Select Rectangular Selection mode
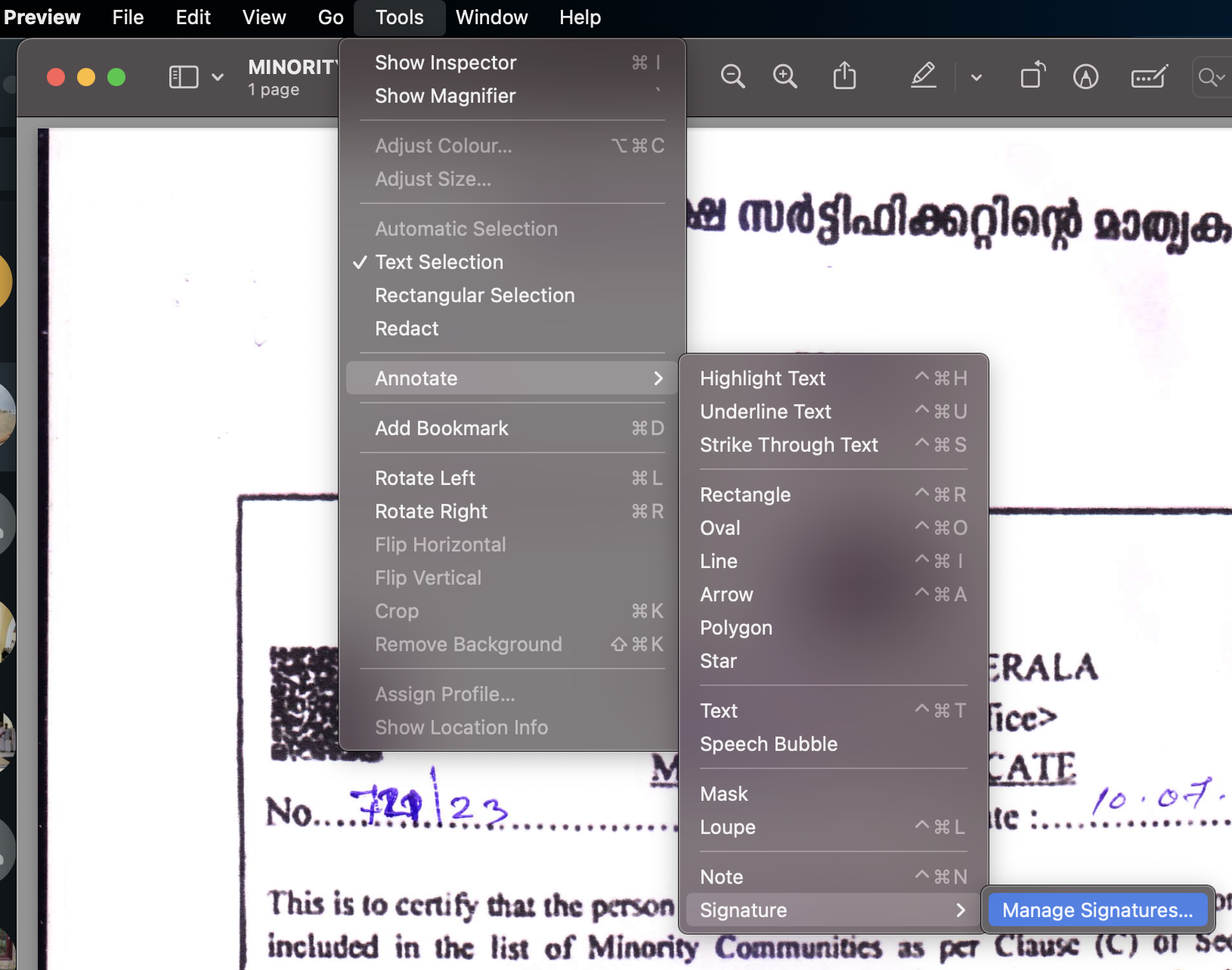The width and height of the screenshot is (1232, 970). (512, 295)
